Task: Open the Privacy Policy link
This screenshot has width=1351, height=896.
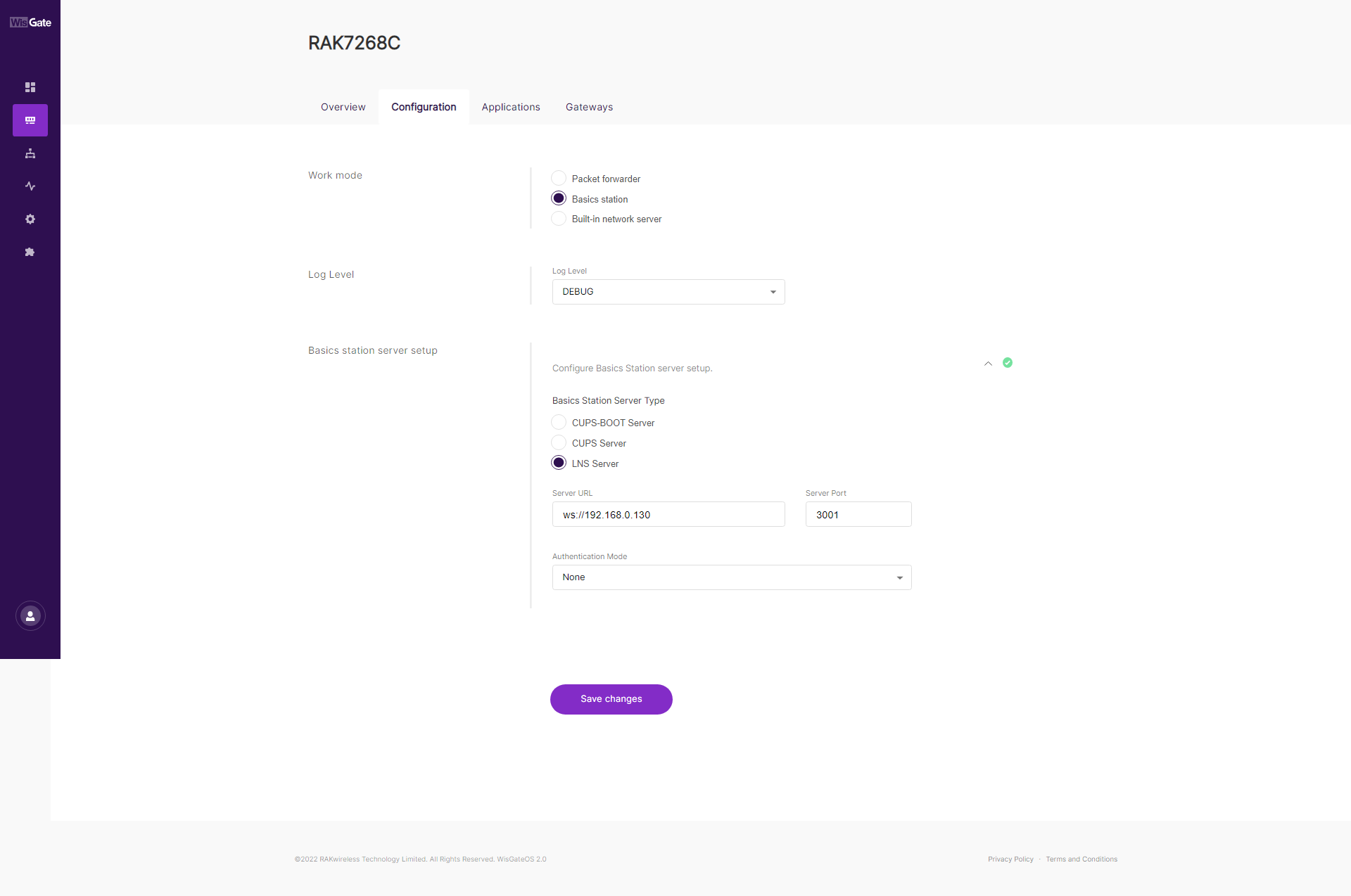Action: pyautogui.click(x=1010, y=859)
